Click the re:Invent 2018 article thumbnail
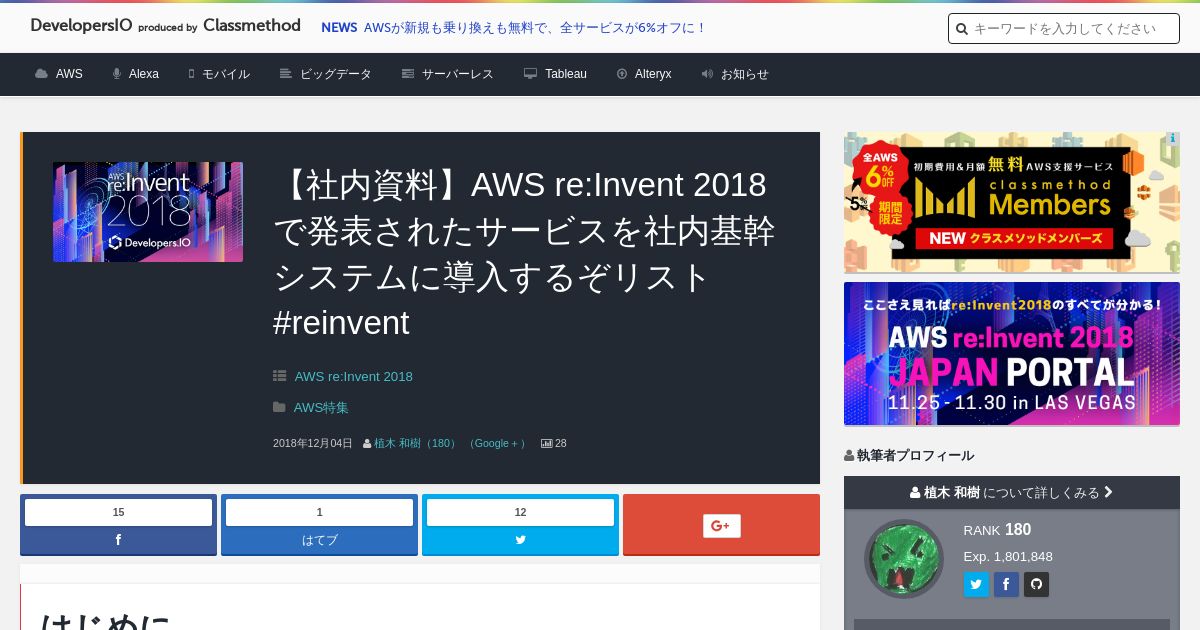 coord(148,212)
